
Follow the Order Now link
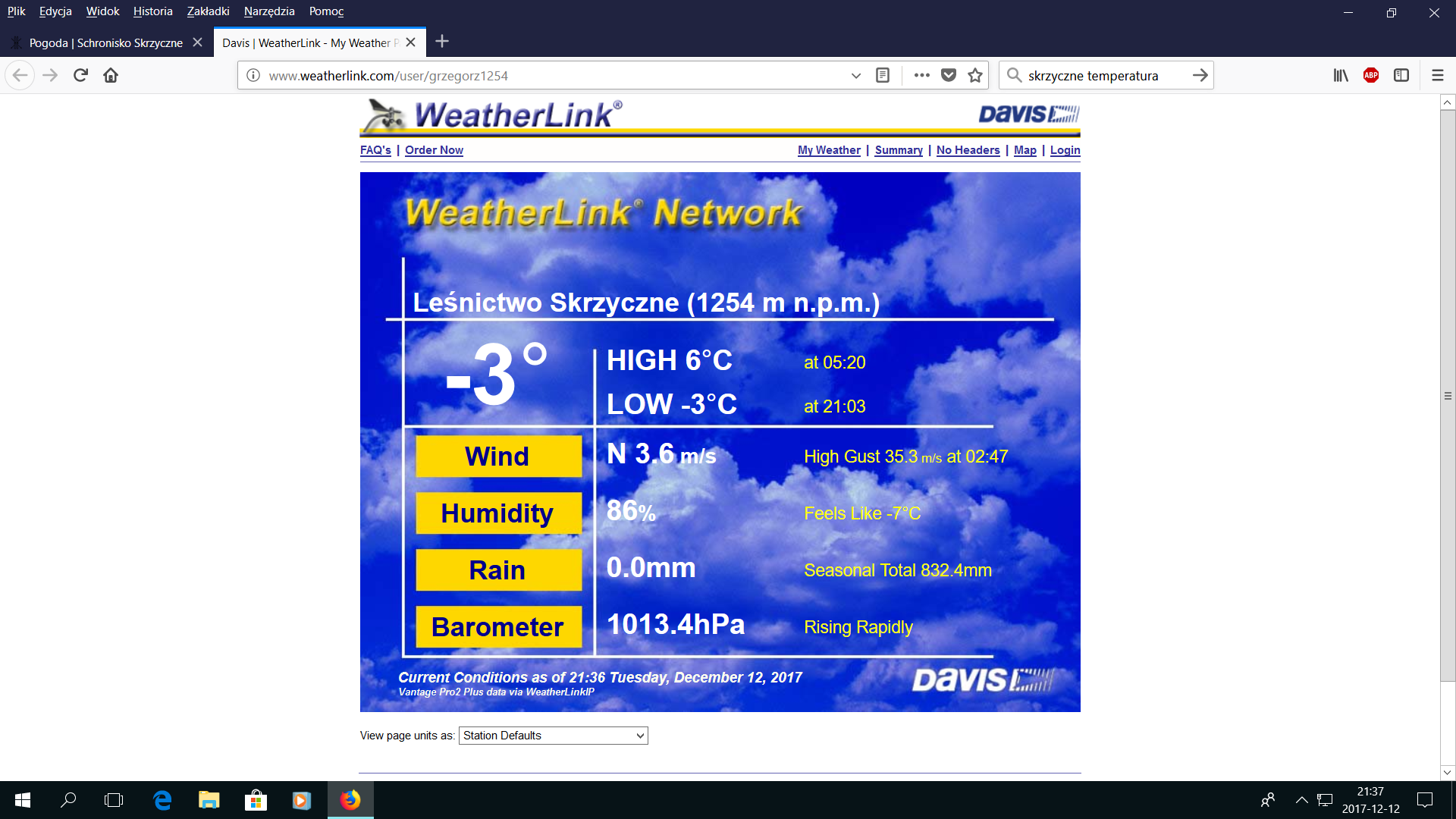pos(434,150)
